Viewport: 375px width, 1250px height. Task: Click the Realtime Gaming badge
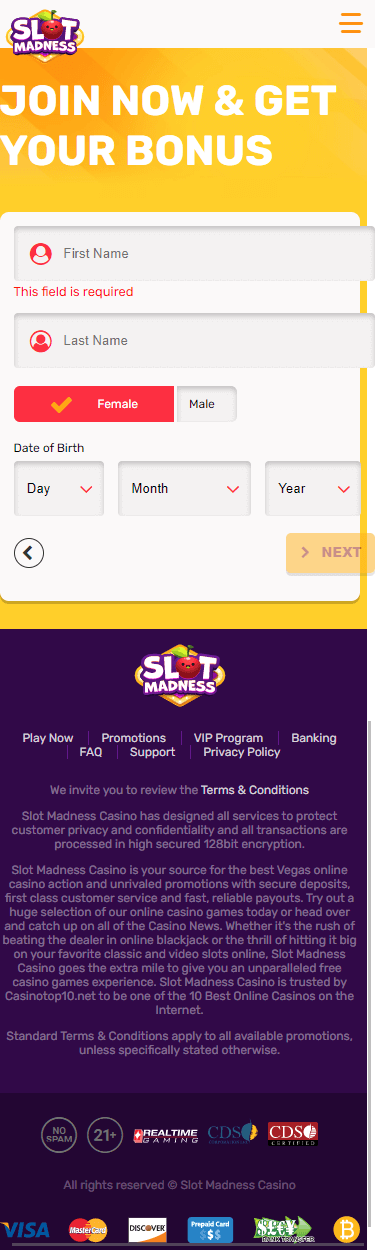point(166,1135)
